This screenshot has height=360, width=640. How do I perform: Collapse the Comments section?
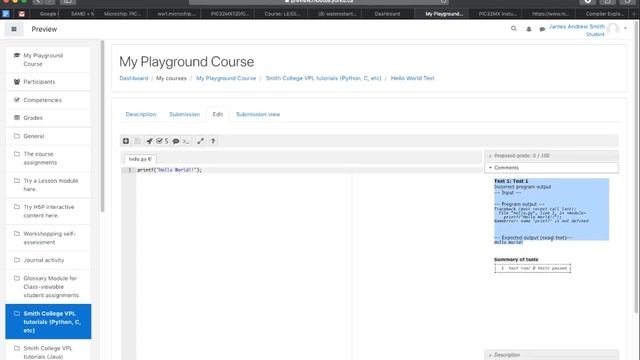(x=551, y=167)
